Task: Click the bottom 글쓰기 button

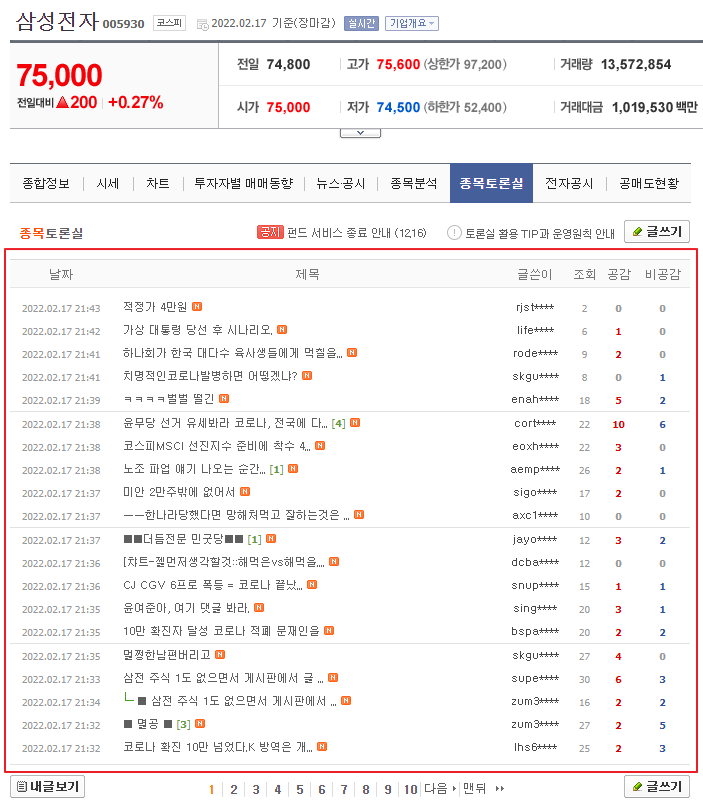Action: pyautogui.click(x=657, y=786)
